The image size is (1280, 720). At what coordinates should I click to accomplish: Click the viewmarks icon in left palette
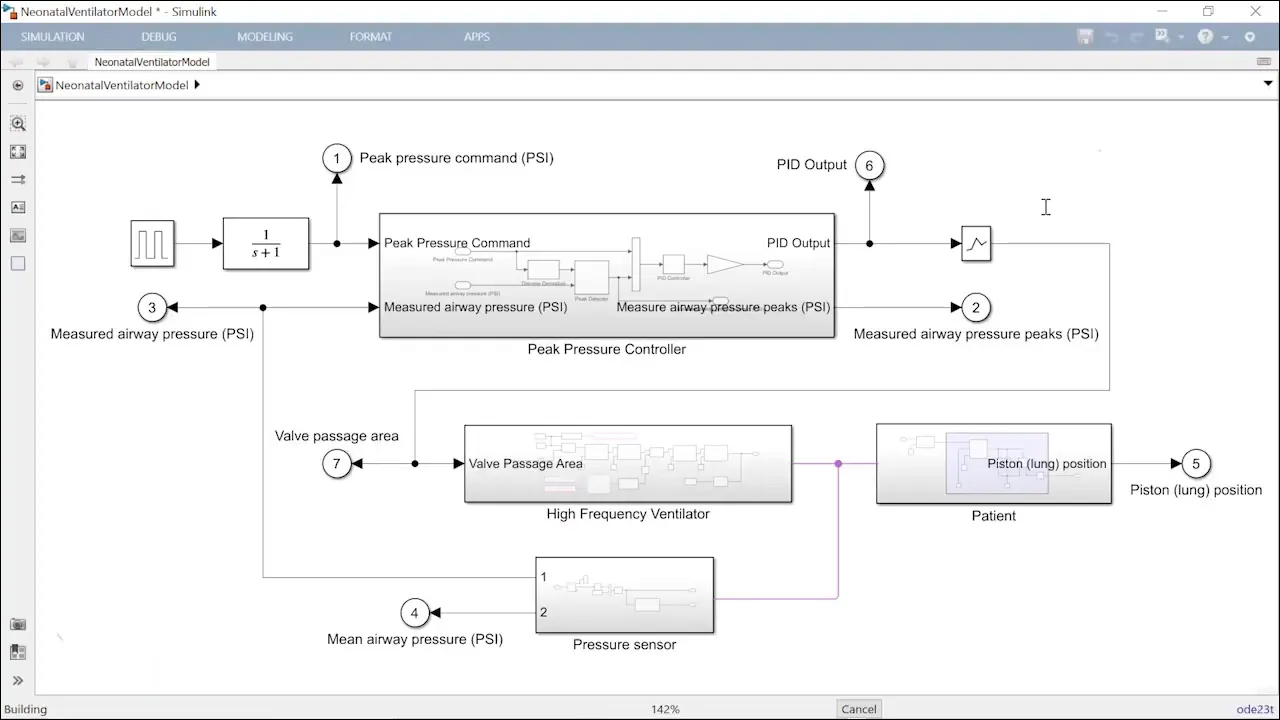point(18,652)
